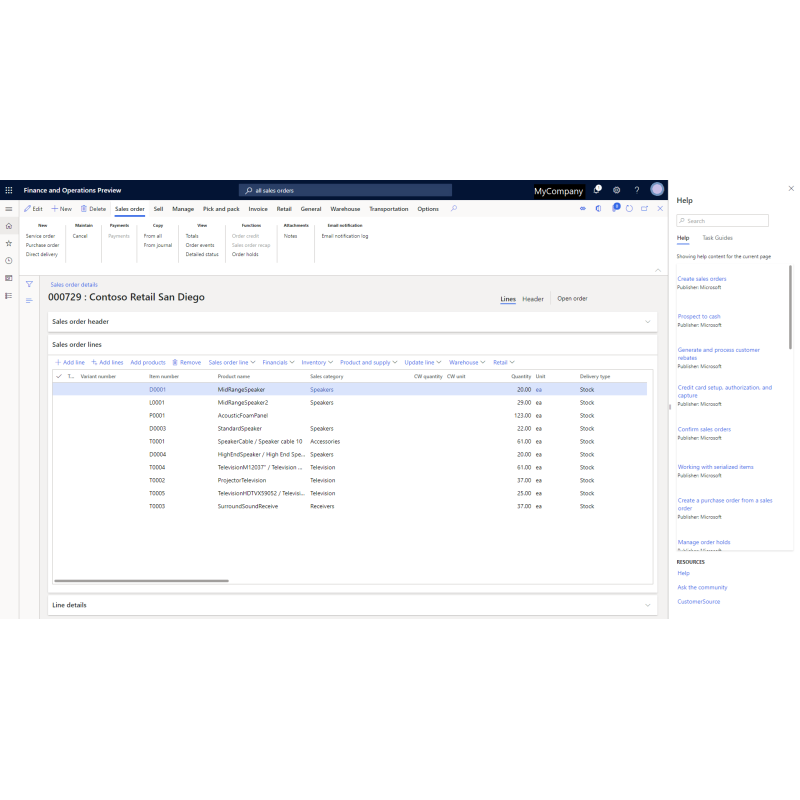
Task: Click the action pane search magnifier icon
Action: (454, 208)
